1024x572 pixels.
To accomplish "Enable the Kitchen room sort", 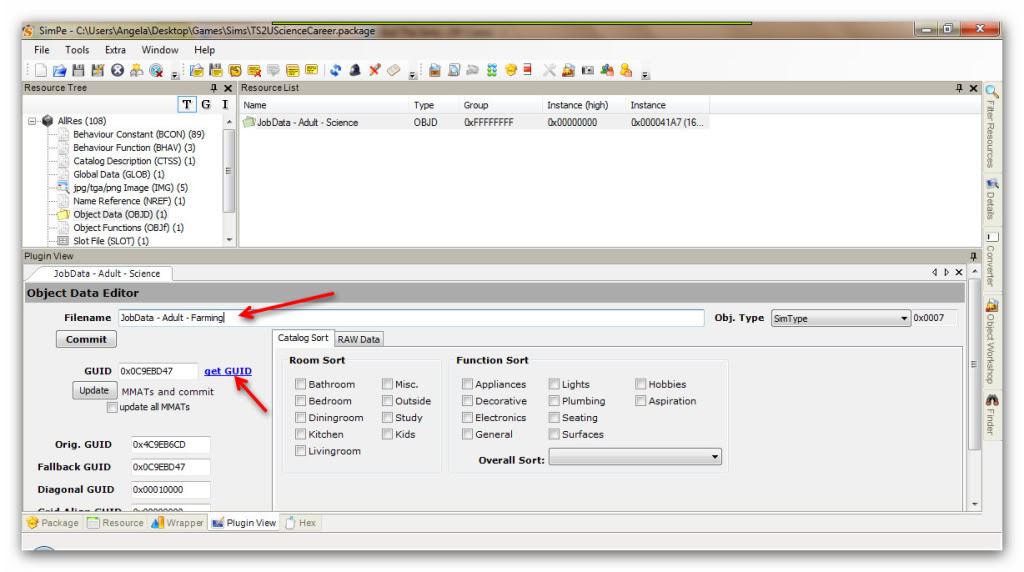I will tap(300, 434).
